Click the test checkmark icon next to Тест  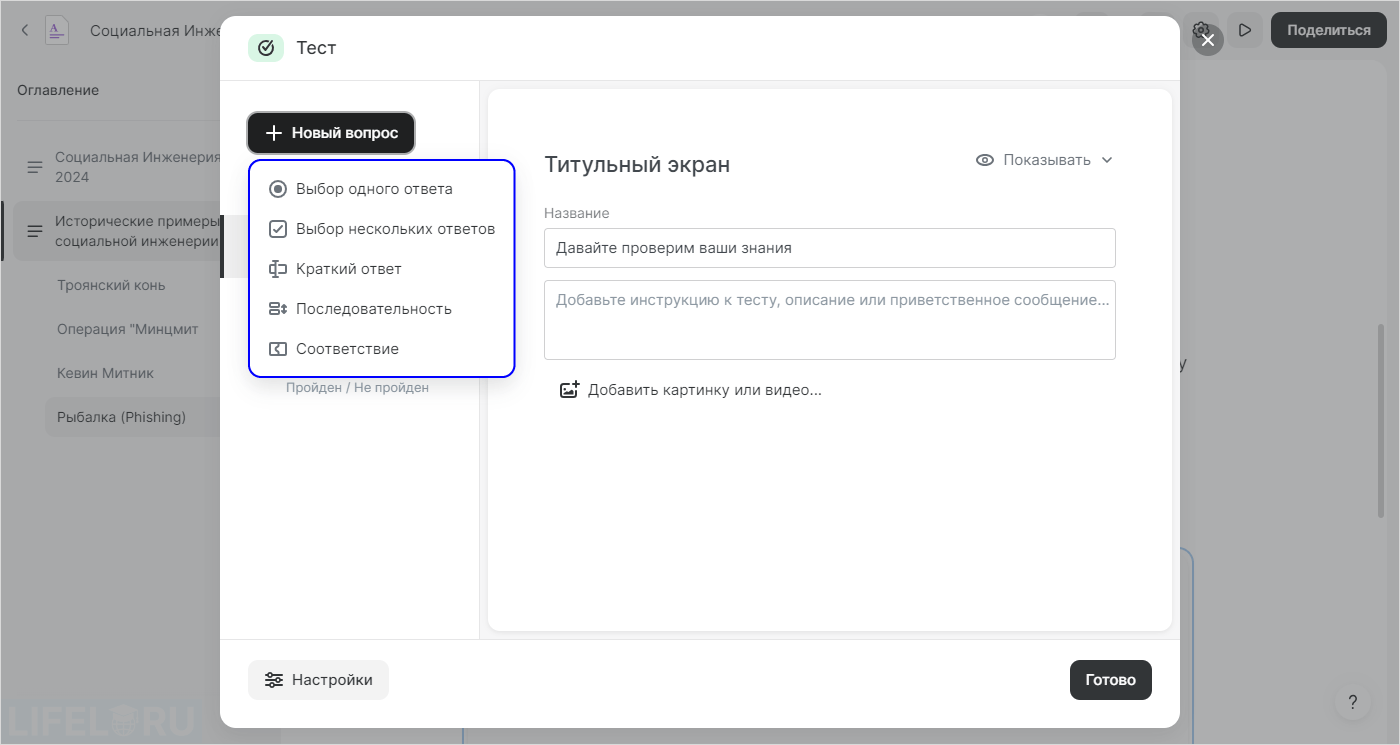point(265,47)
